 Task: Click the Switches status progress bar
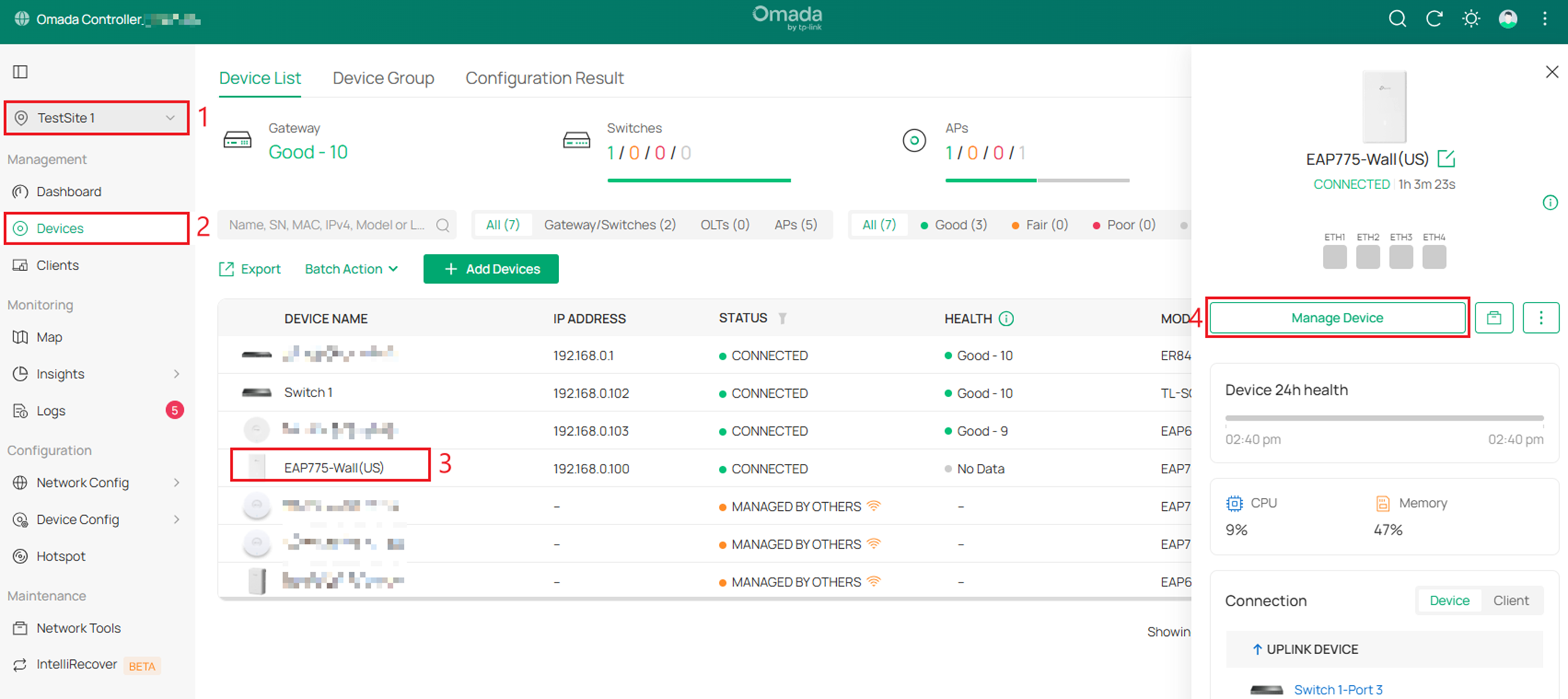click(x=699, y=180)
